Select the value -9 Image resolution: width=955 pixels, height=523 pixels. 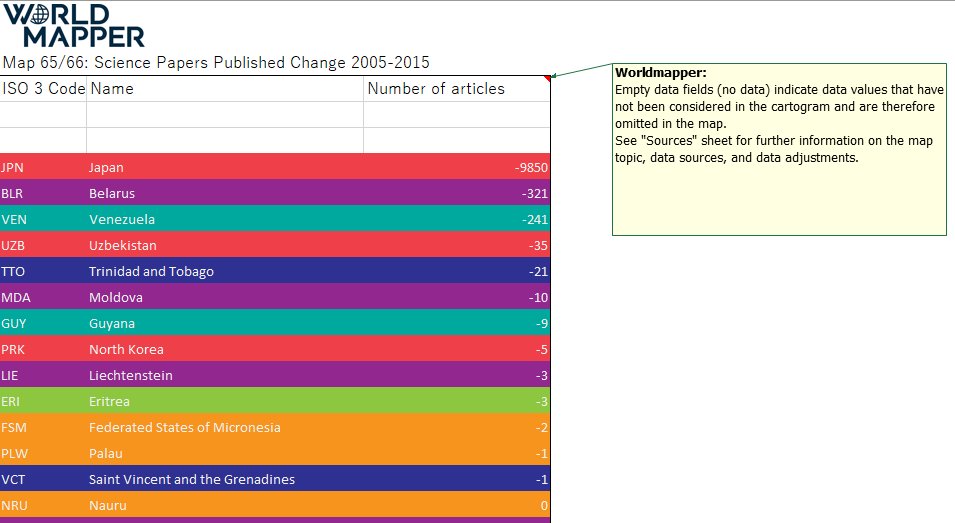click(x=457, y=323)
